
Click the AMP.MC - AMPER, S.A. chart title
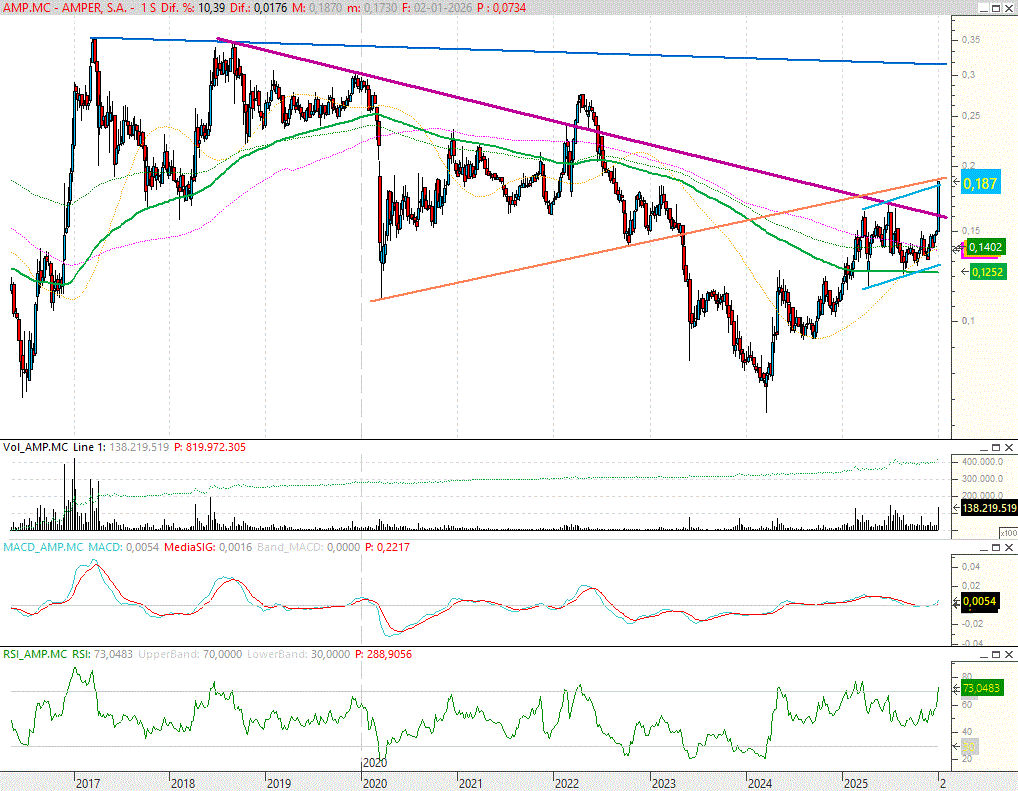pyautogui.click(x=64, y=8)
